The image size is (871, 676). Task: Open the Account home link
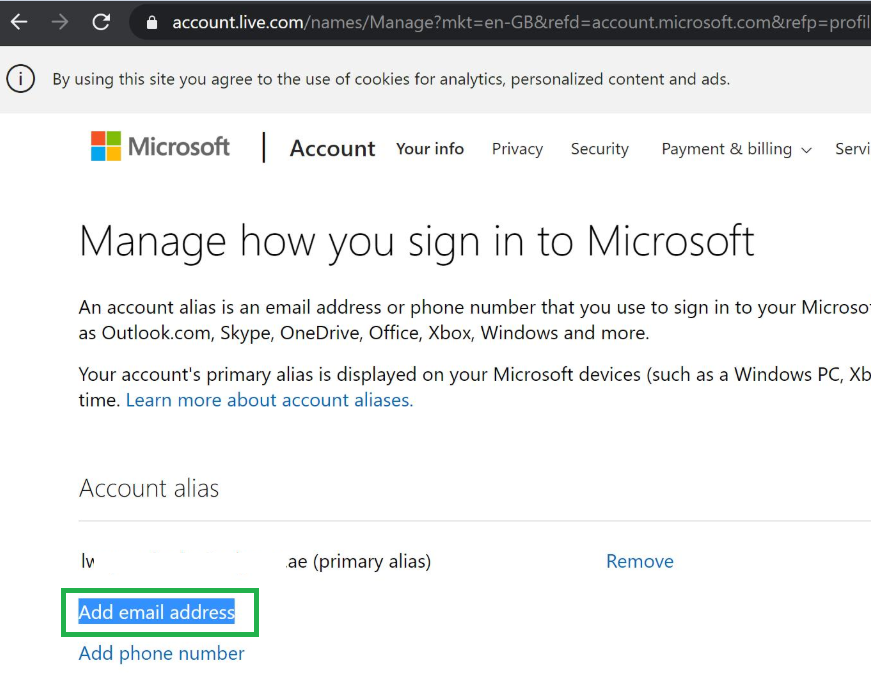[x=332, y=148]
